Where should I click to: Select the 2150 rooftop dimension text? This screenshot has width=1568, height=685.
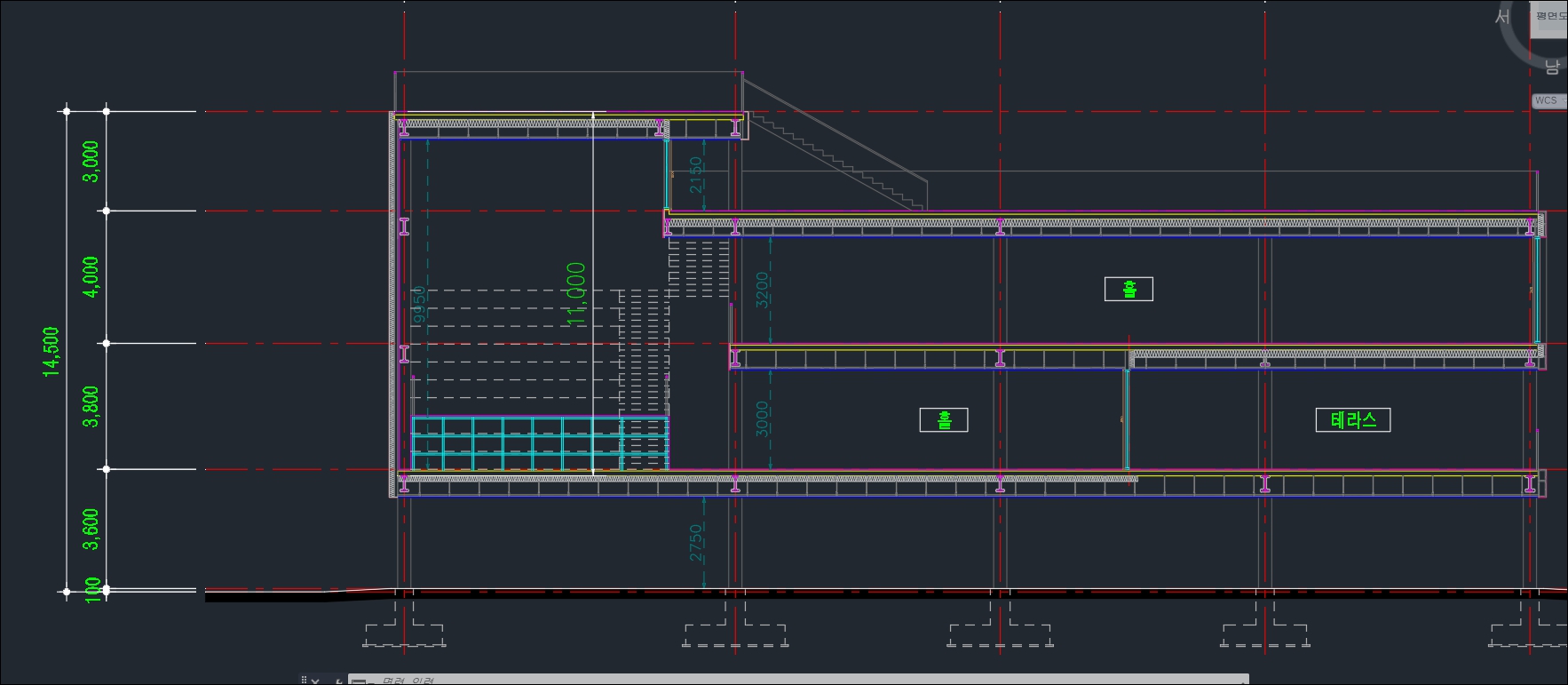point(697,175)
